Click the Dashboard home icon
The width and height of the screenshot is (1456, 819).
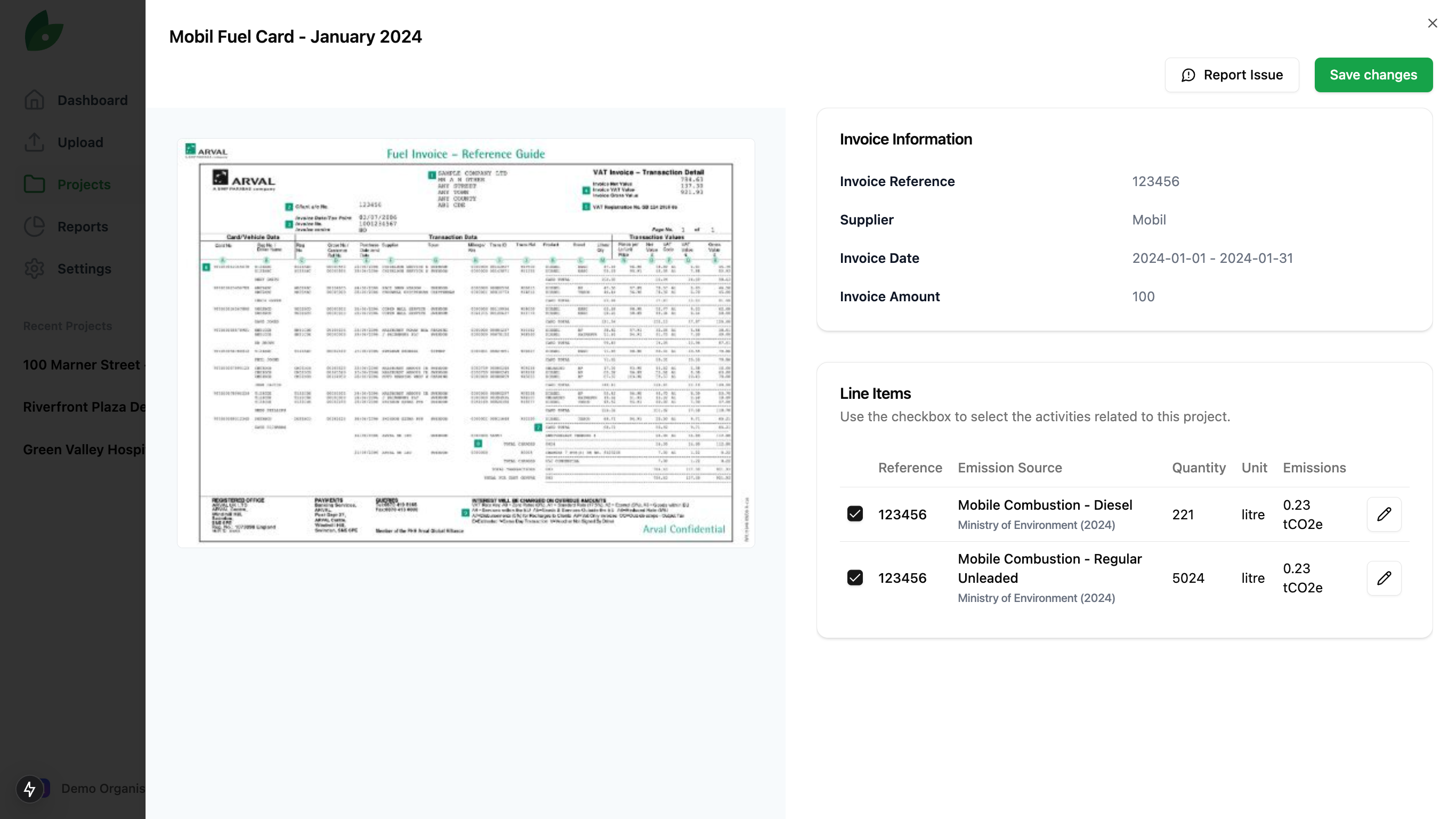pyautogui.click(x=35, y=100)
